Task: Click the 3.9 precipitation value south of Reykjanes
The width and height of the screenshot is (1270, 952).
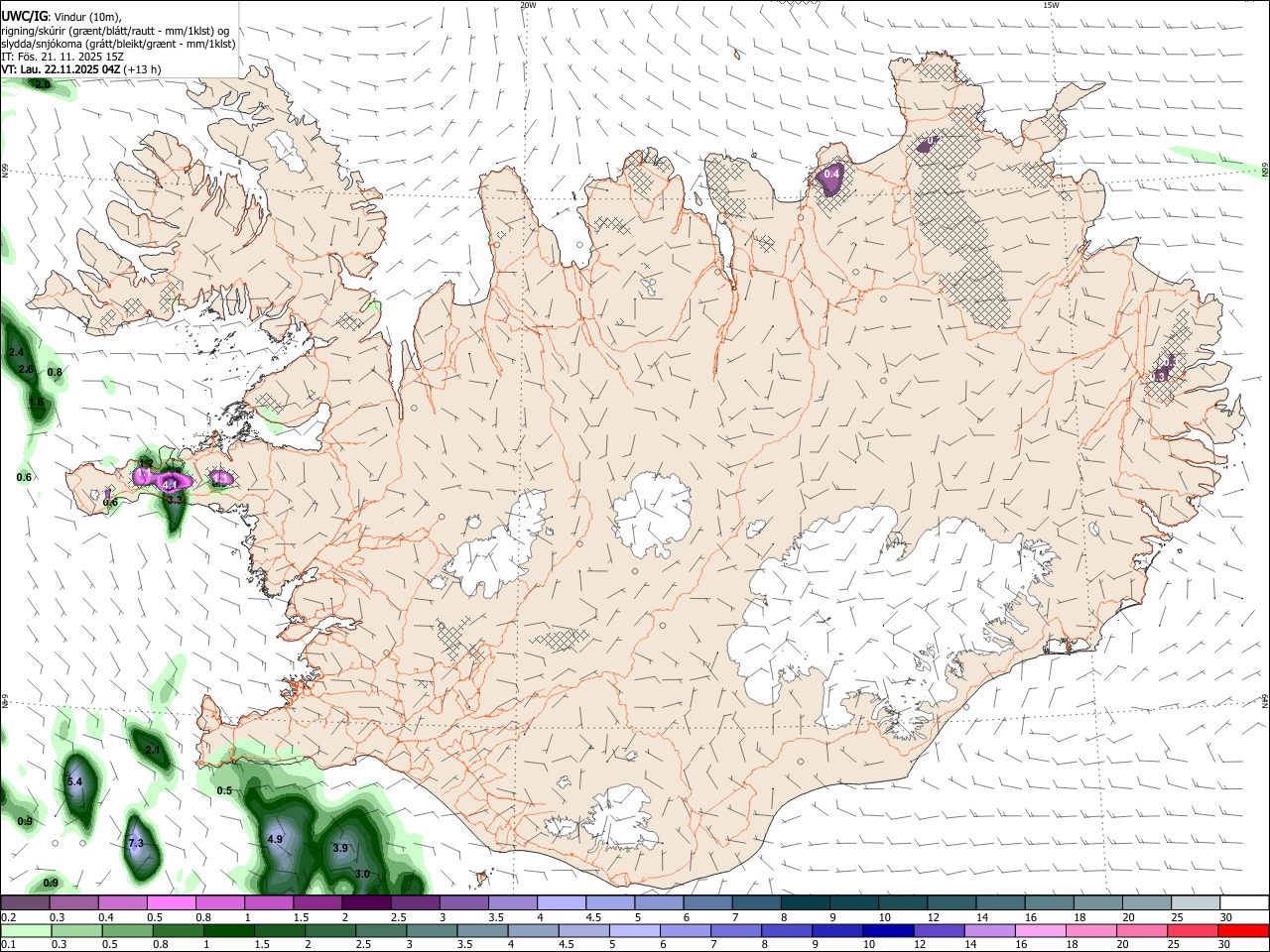Action: (340, 849)
